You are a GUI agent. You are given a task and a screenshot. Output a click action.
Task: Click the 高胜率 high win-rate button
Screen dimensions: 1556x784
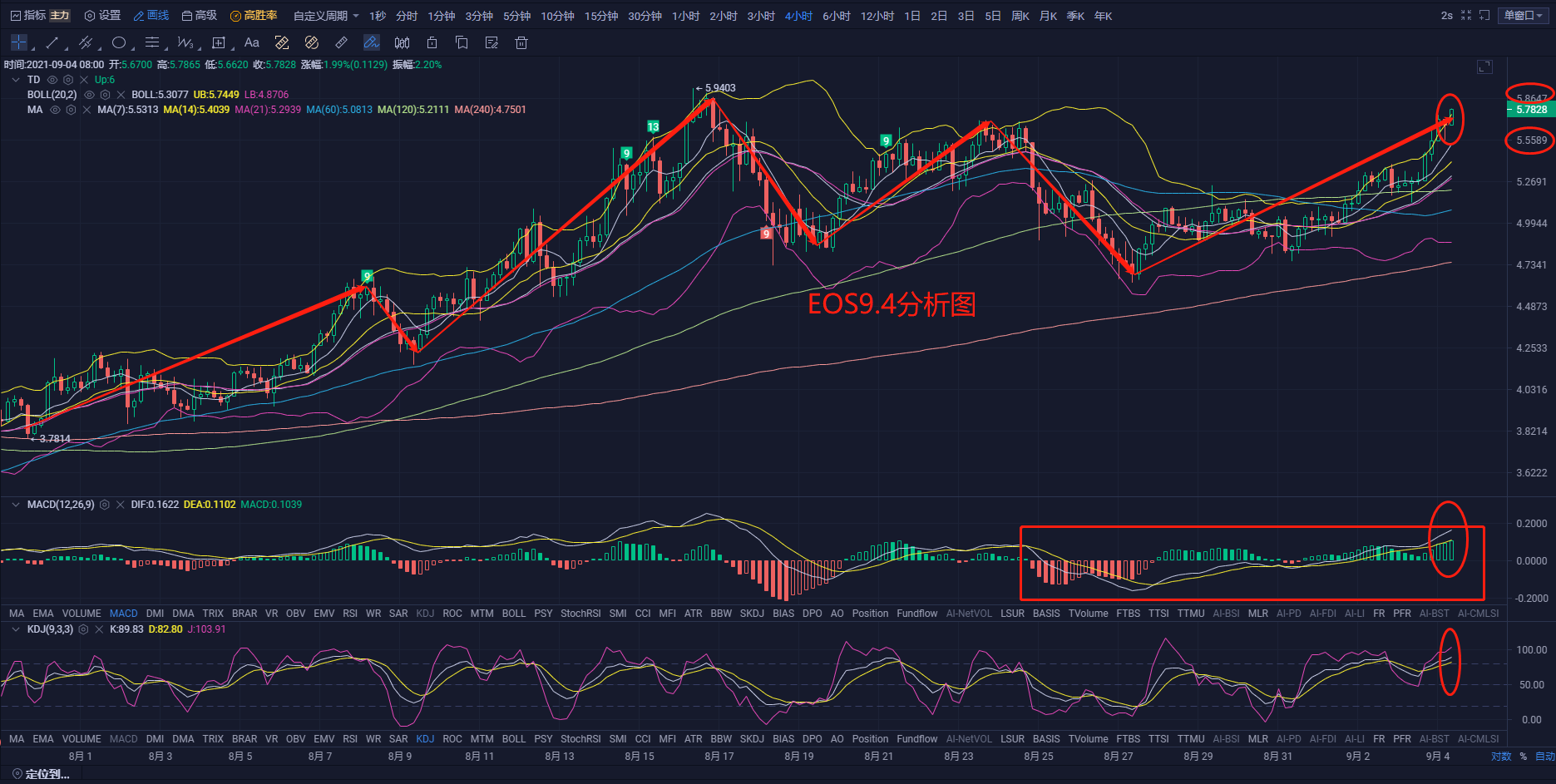coord(254,16)
